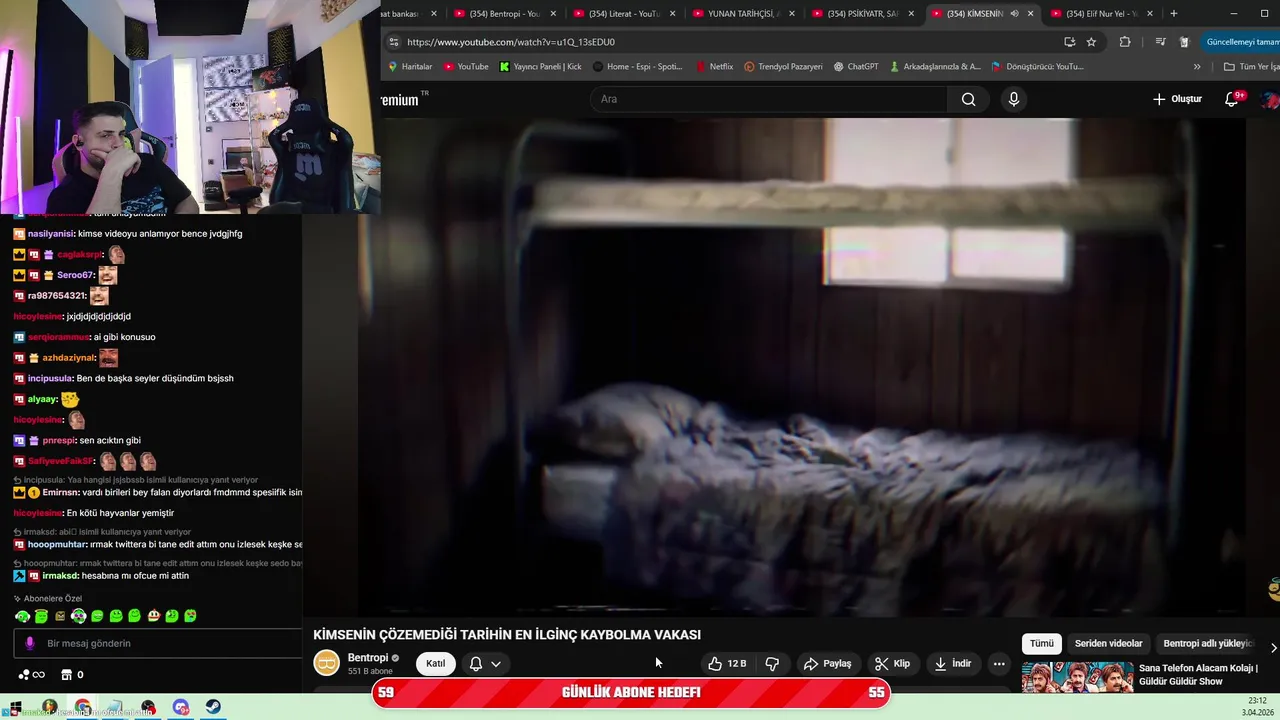Open Yayıncı Paneli | Kick bookmark
1280x720 pixels.
click(x=540, y=67)
